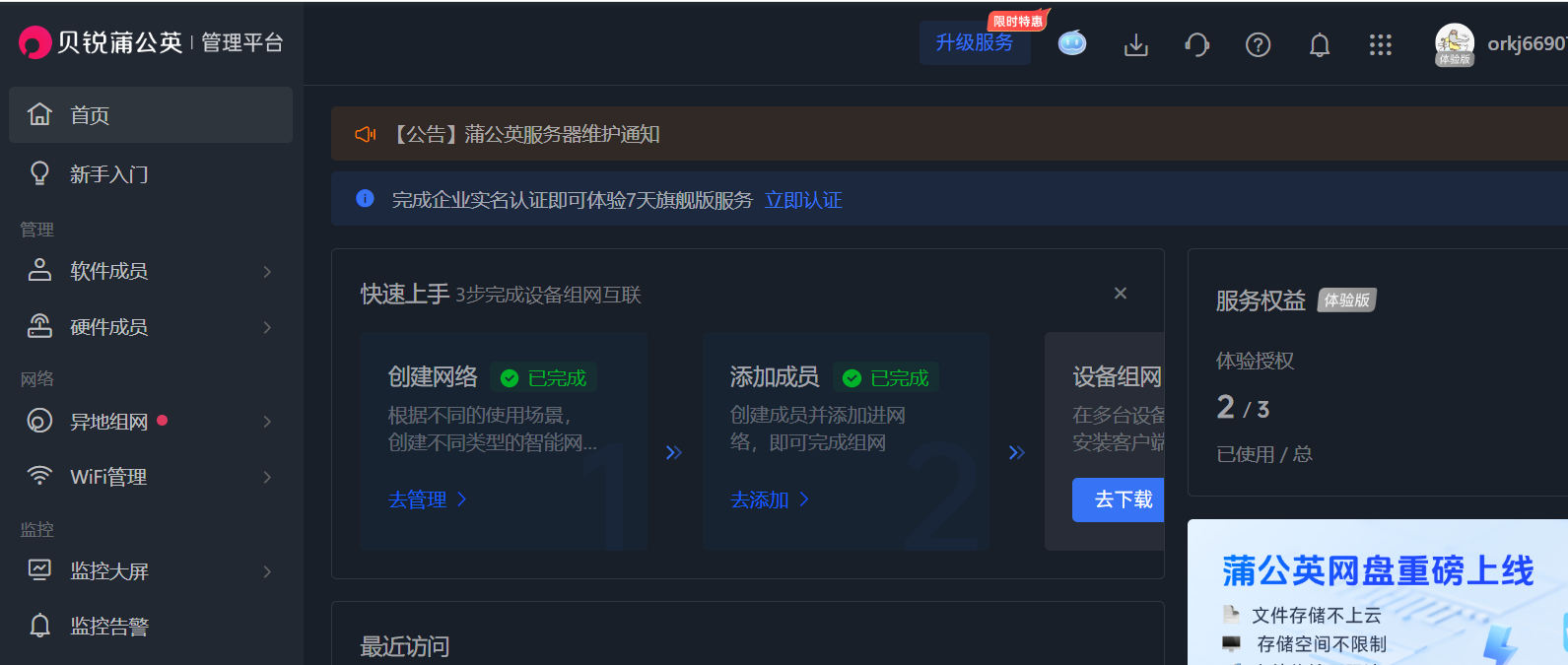Image resolution: width=1568 pixels, height=665 pixels.
Task: Open 软件成员 menu item
Action: pos(151,270)
